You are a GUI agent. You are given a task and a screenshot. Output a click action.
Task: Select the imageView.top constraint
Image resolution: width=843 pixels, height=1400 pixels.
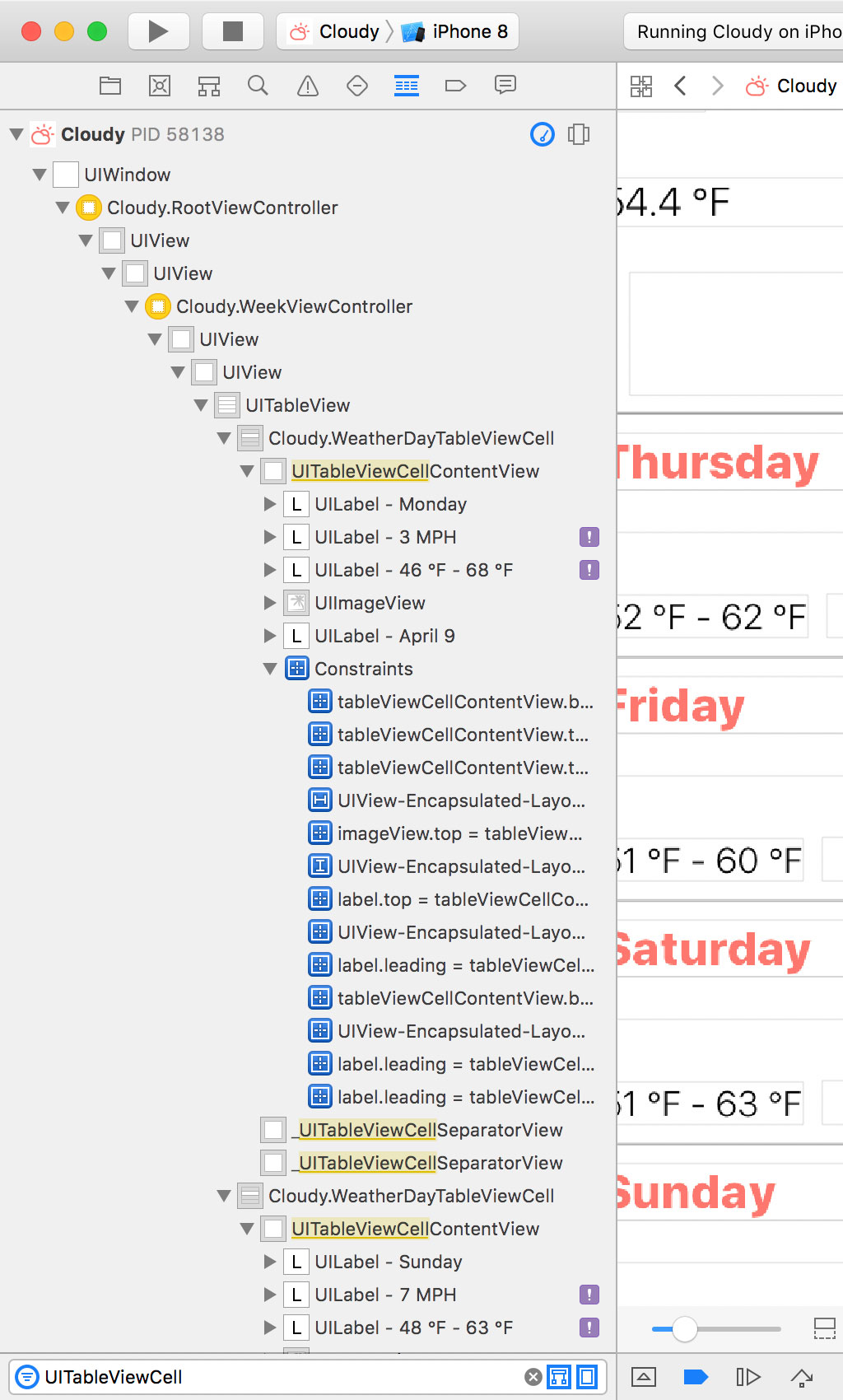pos(445,833)
